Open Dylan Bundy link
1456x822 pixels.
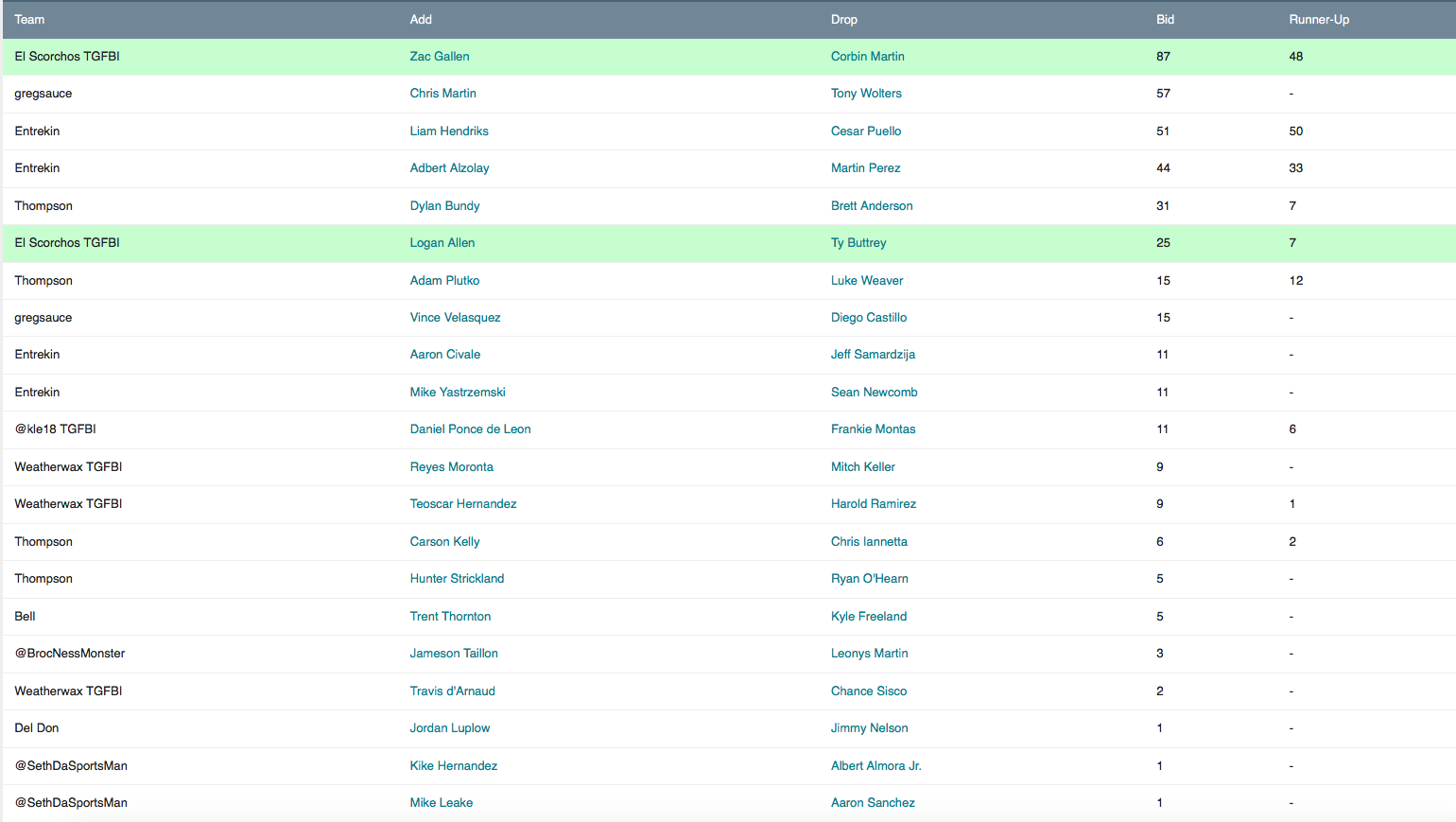click(x=445, y=206)
